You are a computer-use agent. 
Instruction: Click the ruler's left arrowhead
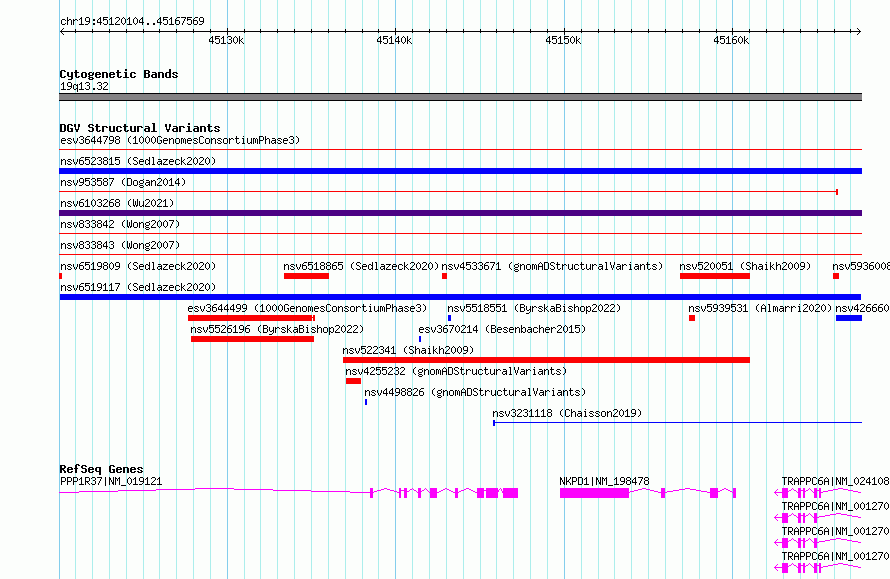pyautogui.click(x=62, y=31)
